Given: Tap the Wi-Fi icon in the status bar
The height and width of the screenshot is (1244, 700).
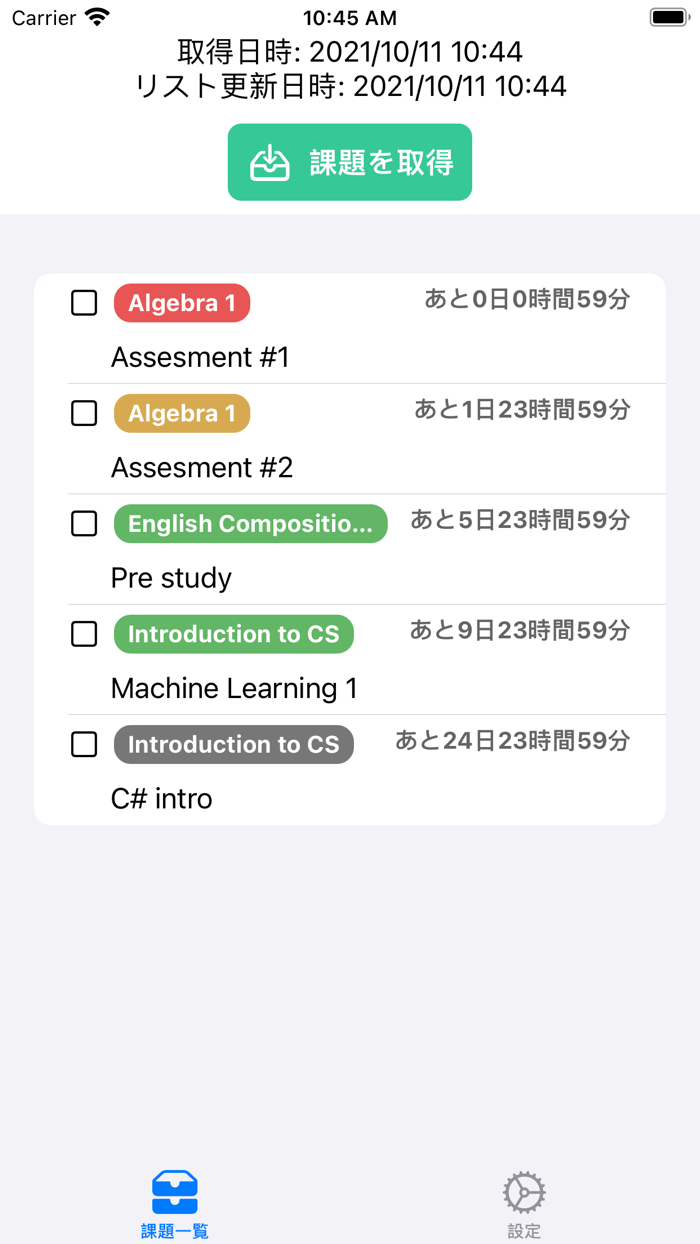Looking at the screenshot, I should tap(96, 16).
